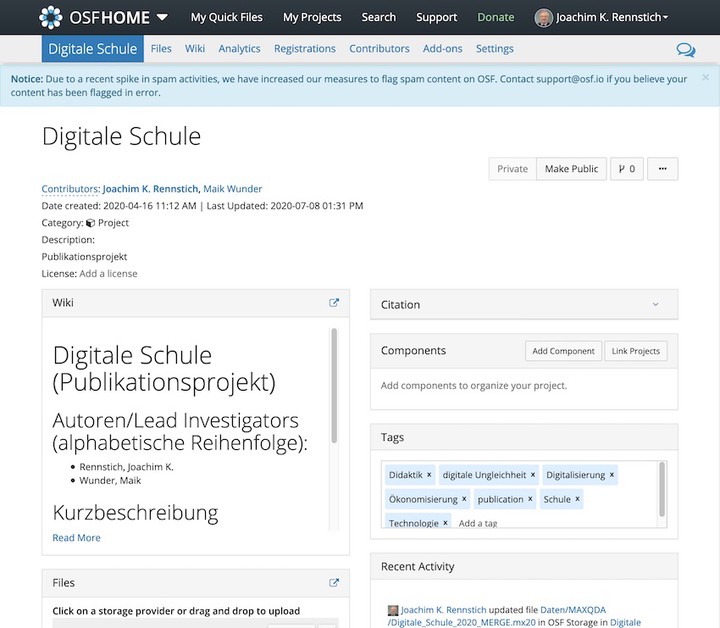Click the Donate link
Screen dimensions: 720x628
495,17
